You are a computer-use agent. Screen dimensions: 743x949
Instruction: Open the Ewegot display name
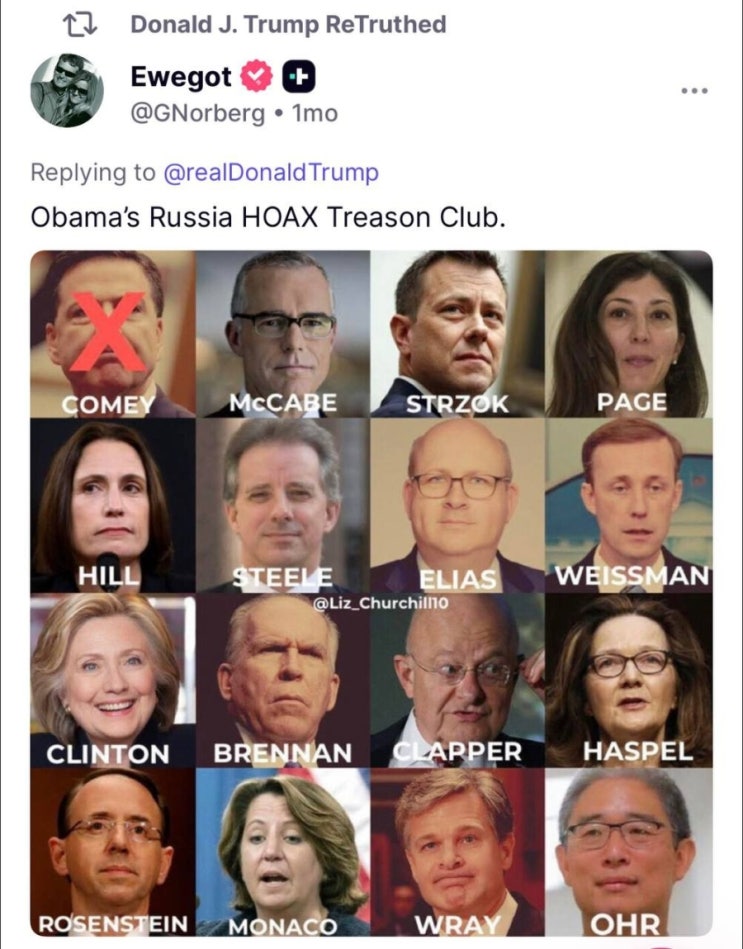pos(181,77)
